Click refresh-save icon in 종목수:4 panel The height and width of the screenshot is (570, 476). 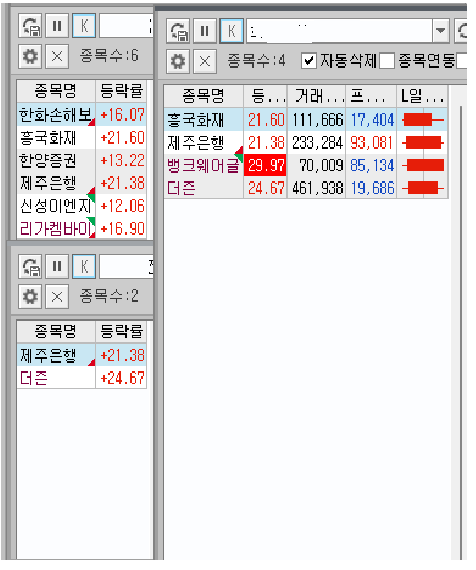coord(178,31)
